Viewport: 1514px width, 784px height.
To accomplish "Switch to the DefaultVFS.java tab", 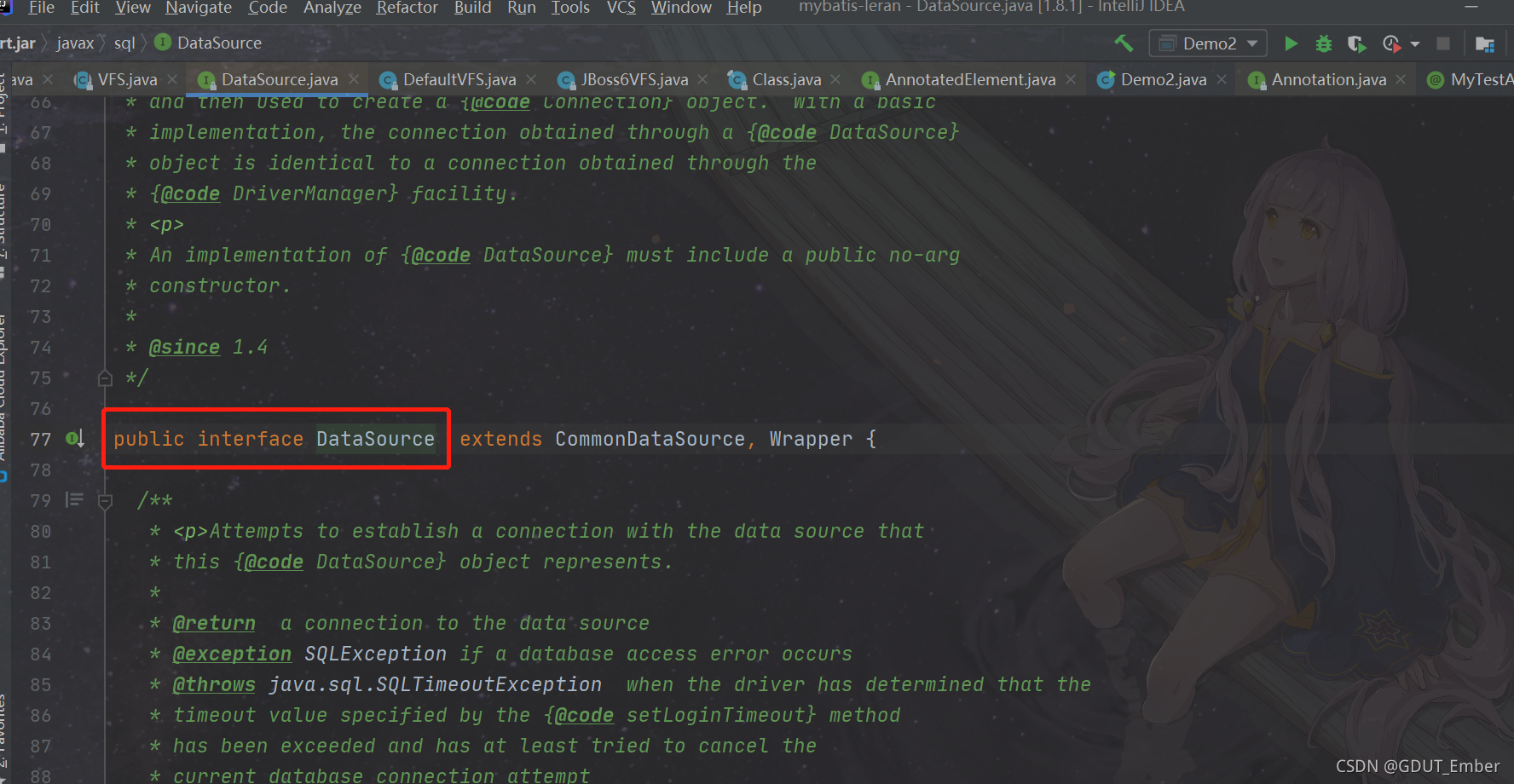I will pyautogui.click(x=459, y=79).
